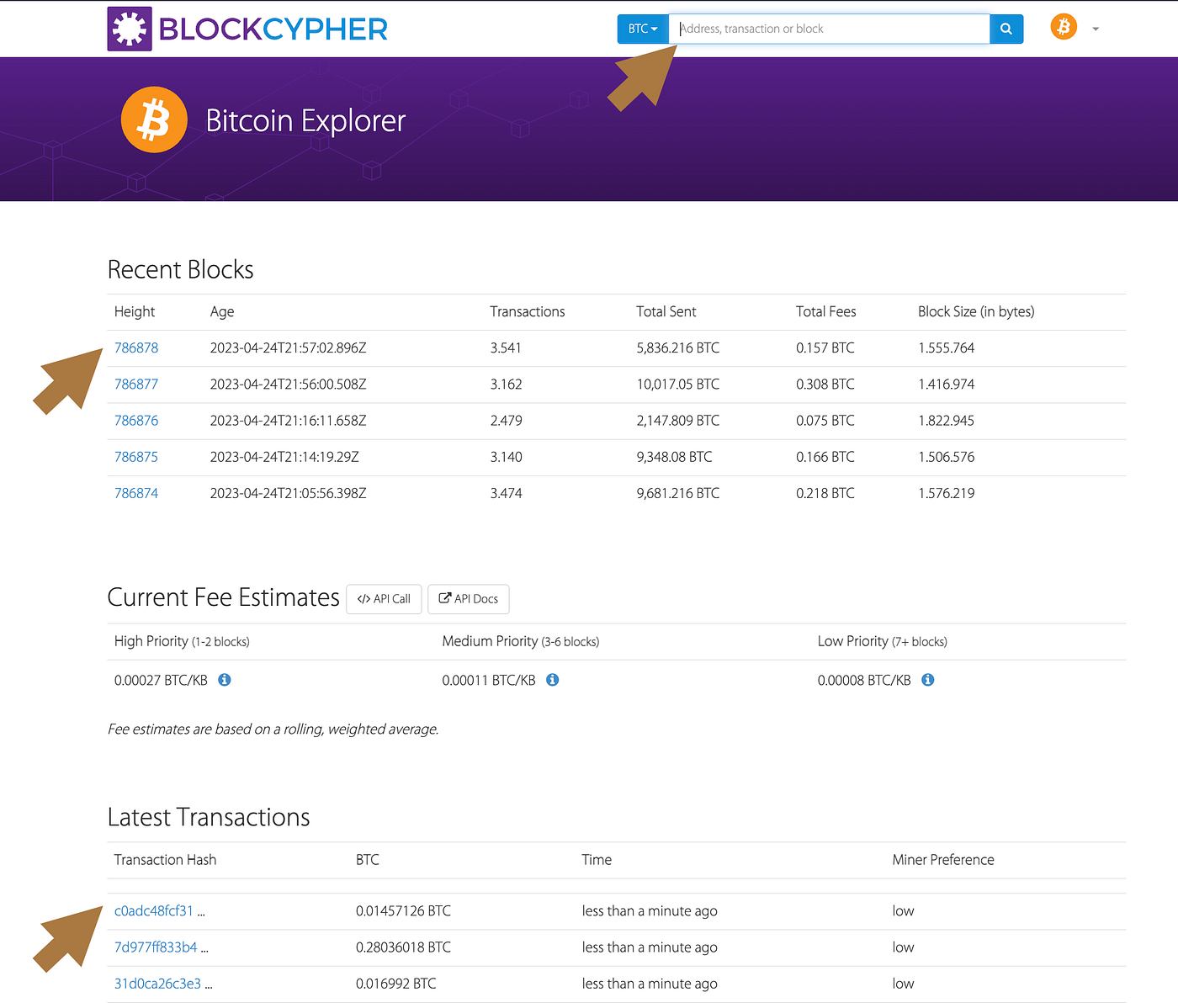Screen dimensions: 1178x1008
Task: Click the magnifier search button
Action: point(1006,29)
